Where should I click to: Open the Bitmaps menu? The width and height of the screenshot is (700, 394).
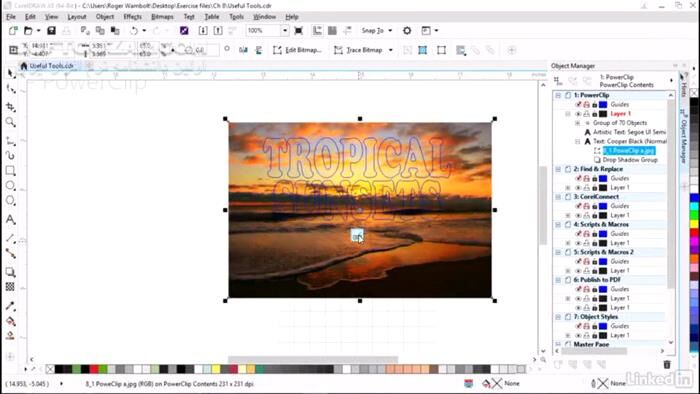tap(162, 17)
